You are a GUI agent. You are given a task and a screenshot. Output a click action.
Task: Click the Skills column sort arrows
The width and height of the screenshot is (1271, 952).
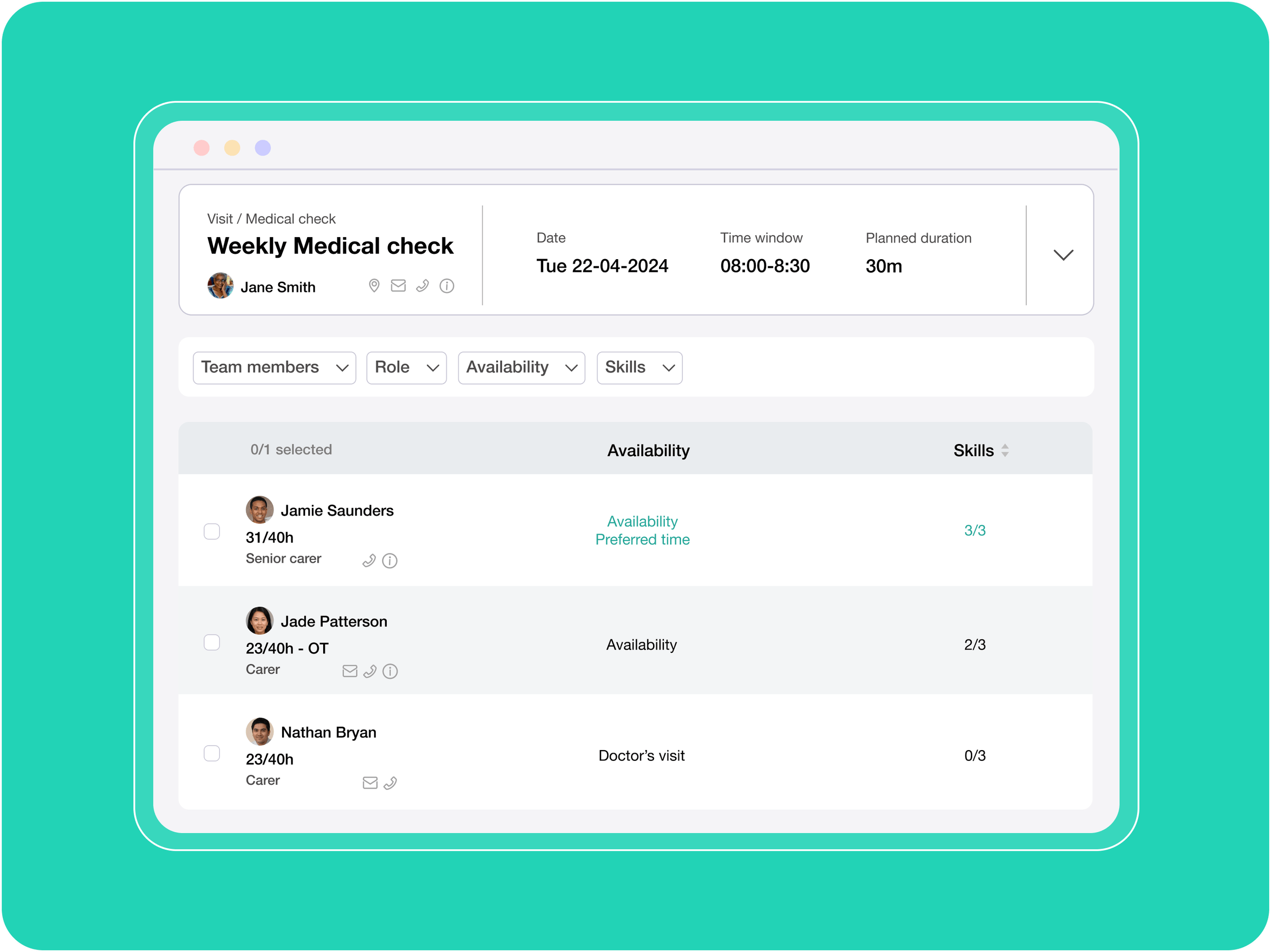click(1006, 451)
